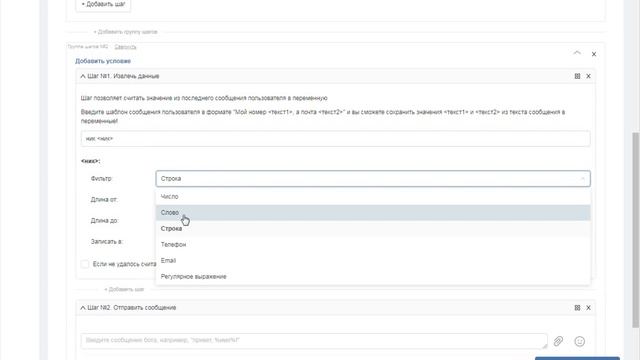Choose Регулярное выражение in the filter list
640x360 pixels.
coord(373,276)
